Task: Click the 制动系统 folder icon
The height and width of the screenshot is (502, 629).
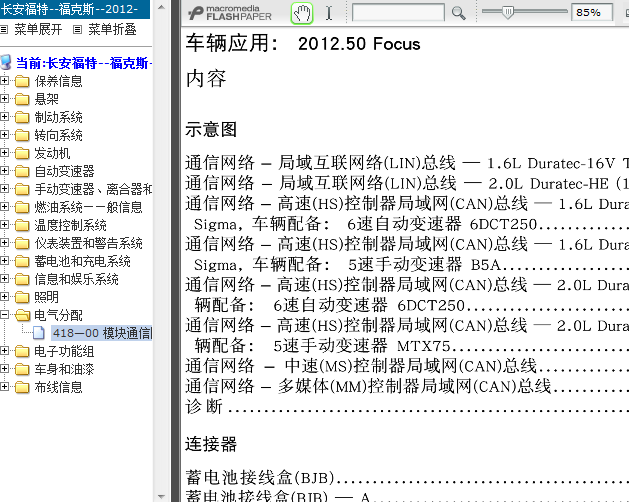Action: coord(22,117)
